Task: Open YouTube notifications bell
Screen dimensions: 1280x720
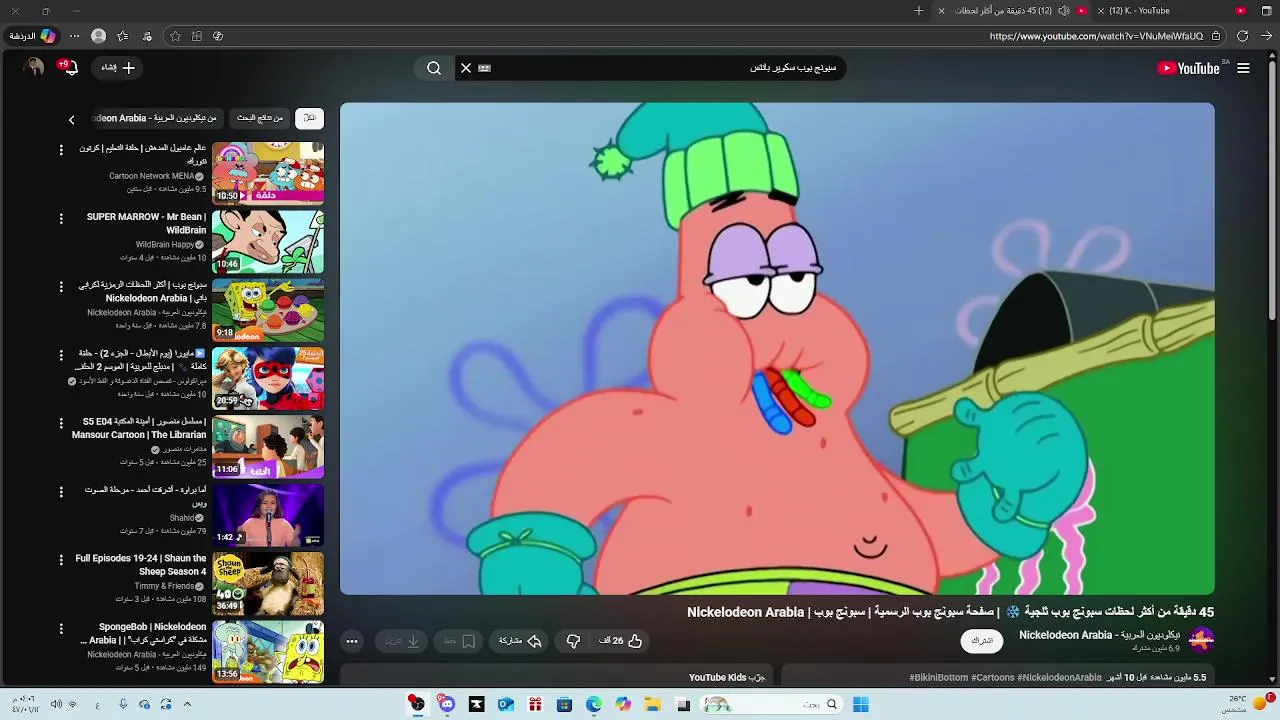Action: pyautogui.click(x=69, y=68)
